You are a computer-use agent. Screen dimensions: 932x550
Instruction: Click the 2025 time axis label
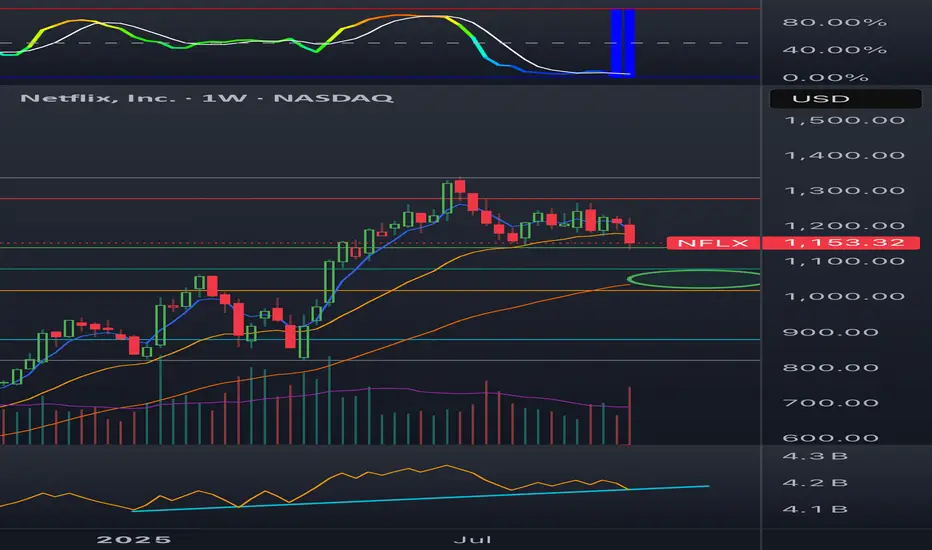point(134,540)
